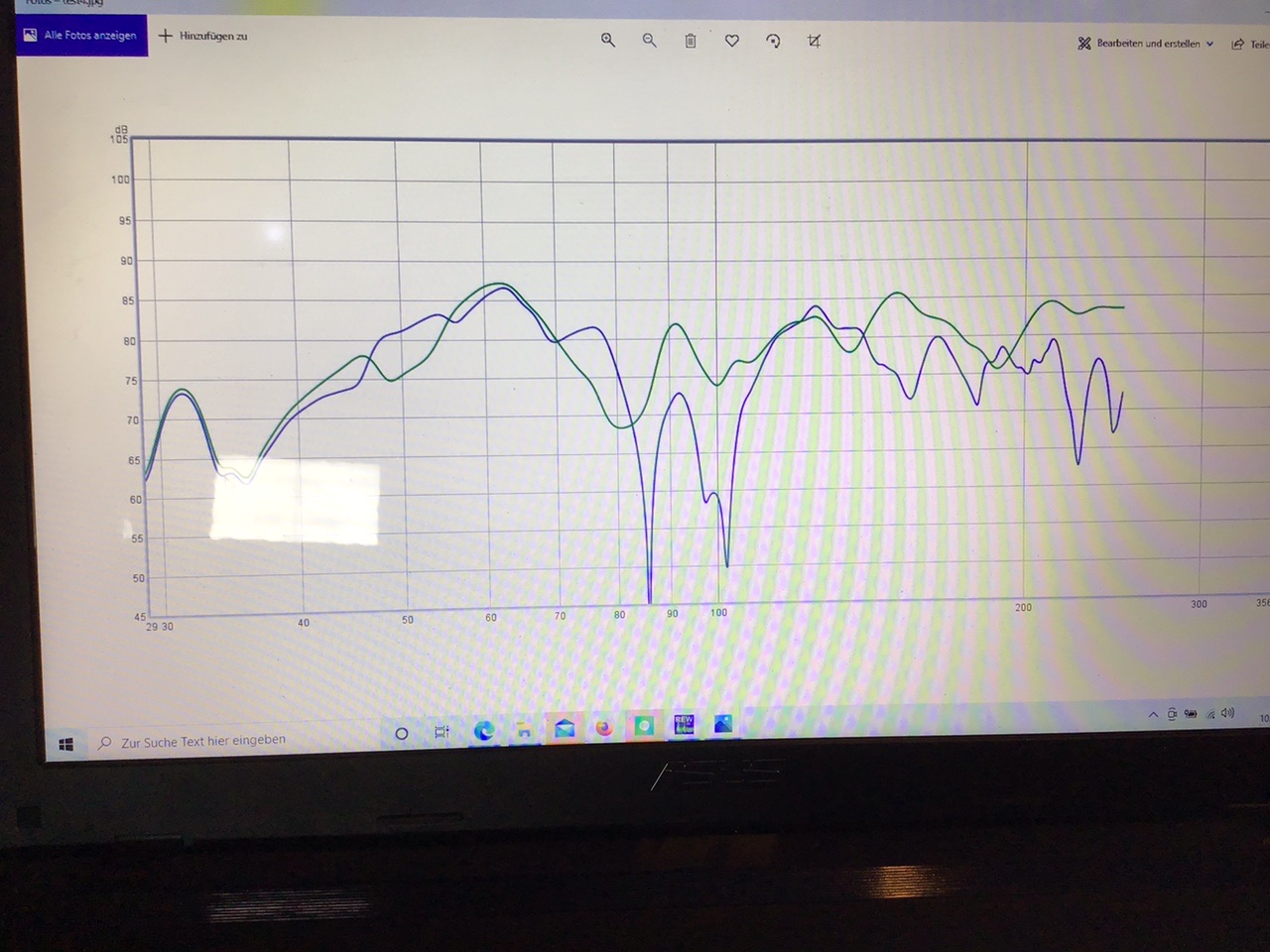Open the Teilen share option
This screenshot has height=952, width=1270.
1250,45
